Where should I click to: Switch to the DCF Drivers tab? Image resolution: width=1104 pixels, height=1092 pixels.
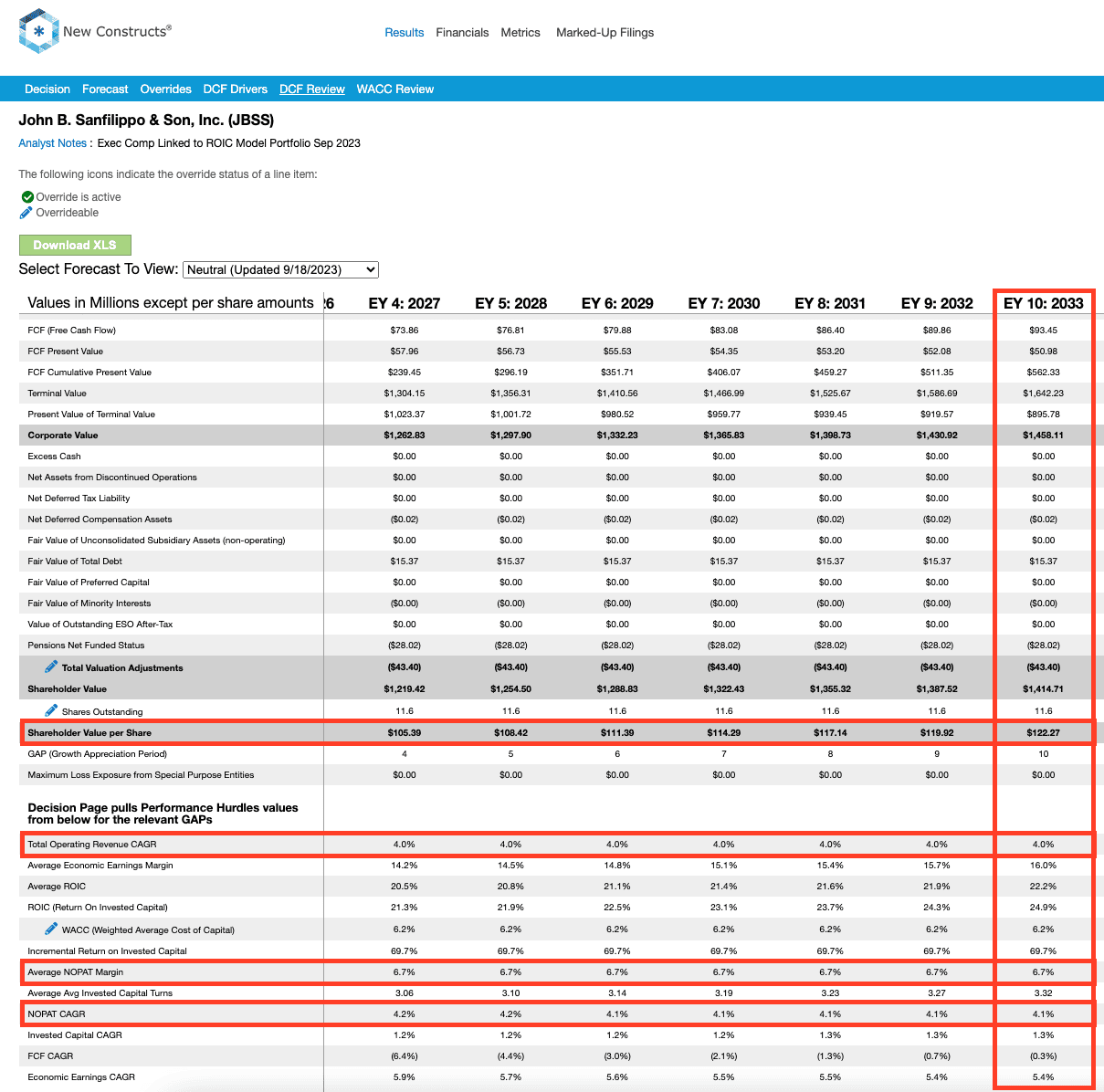click(236, 89)
